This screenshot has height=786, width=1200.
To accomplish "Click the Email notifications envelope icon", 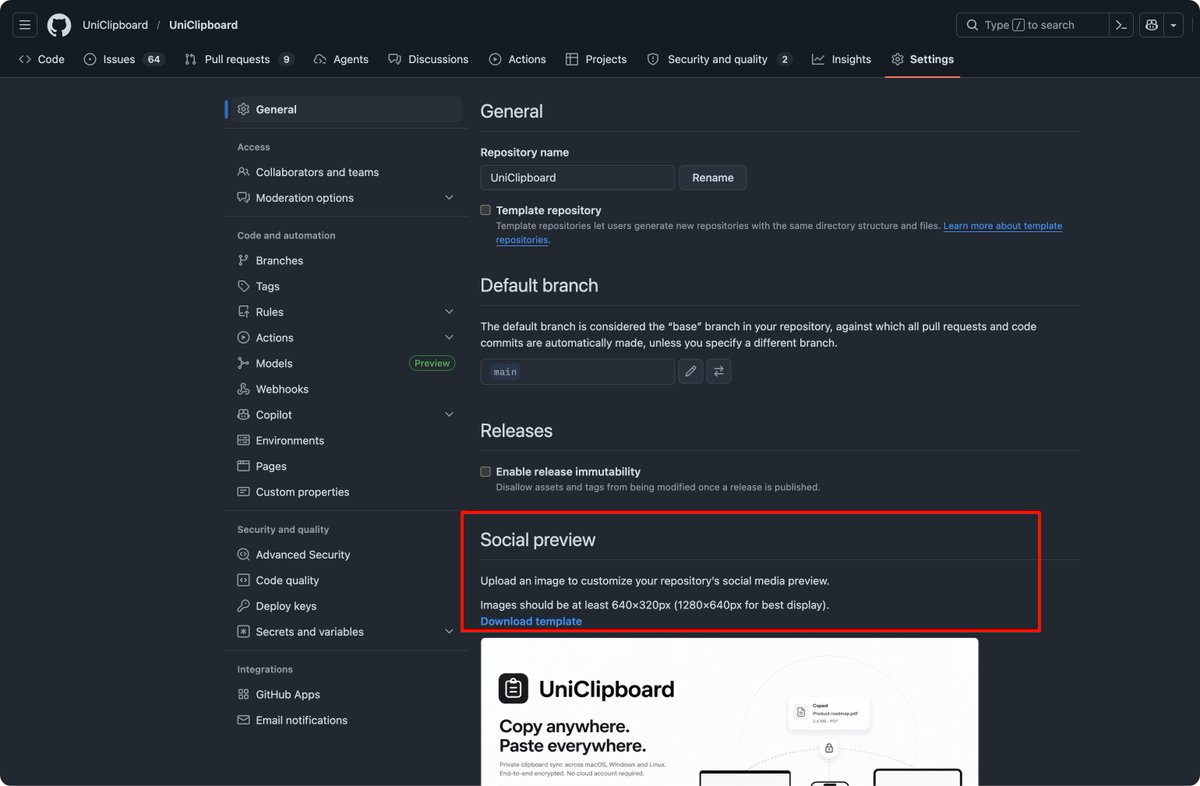I will (x=243, y=720).
